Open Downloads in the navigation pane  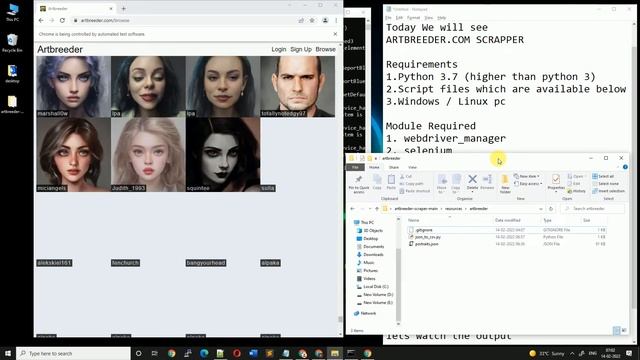(x=373, y=255)
